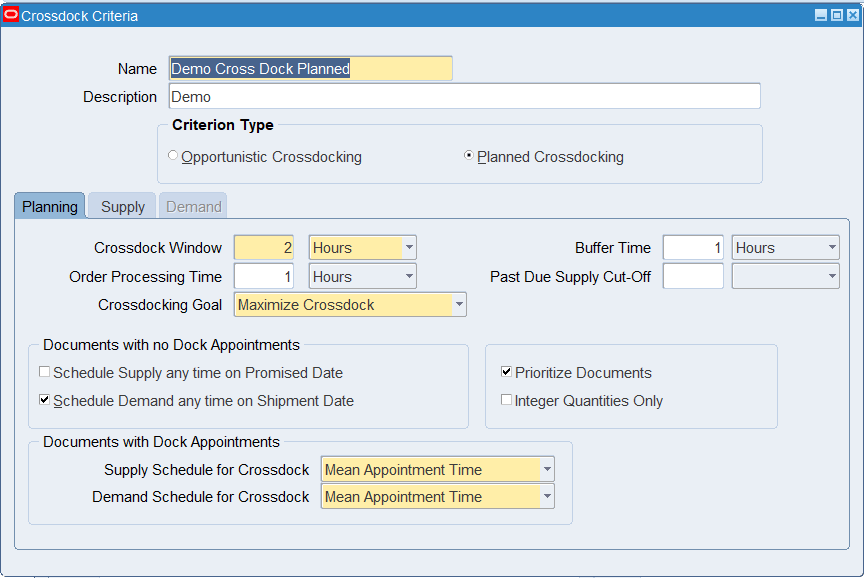The width and height of the screenshot is (864, 578).
Task: Enable Schedule Supply any time on Promised Date
Action: [45, 372]
